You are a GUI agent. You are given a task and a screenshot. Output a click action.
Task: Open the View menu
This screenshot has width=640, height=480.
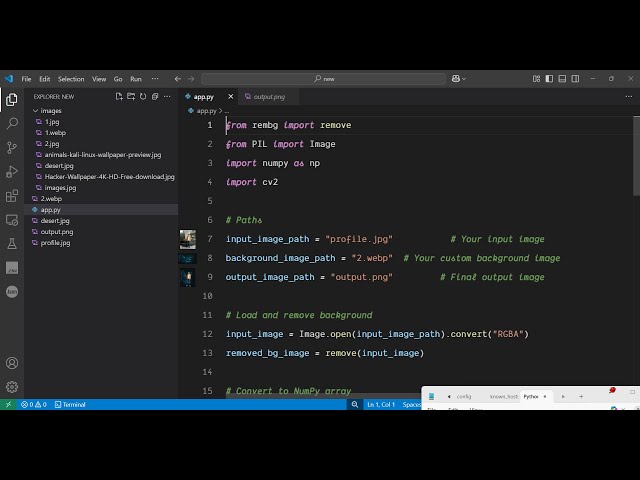click(x=99, y=79)
